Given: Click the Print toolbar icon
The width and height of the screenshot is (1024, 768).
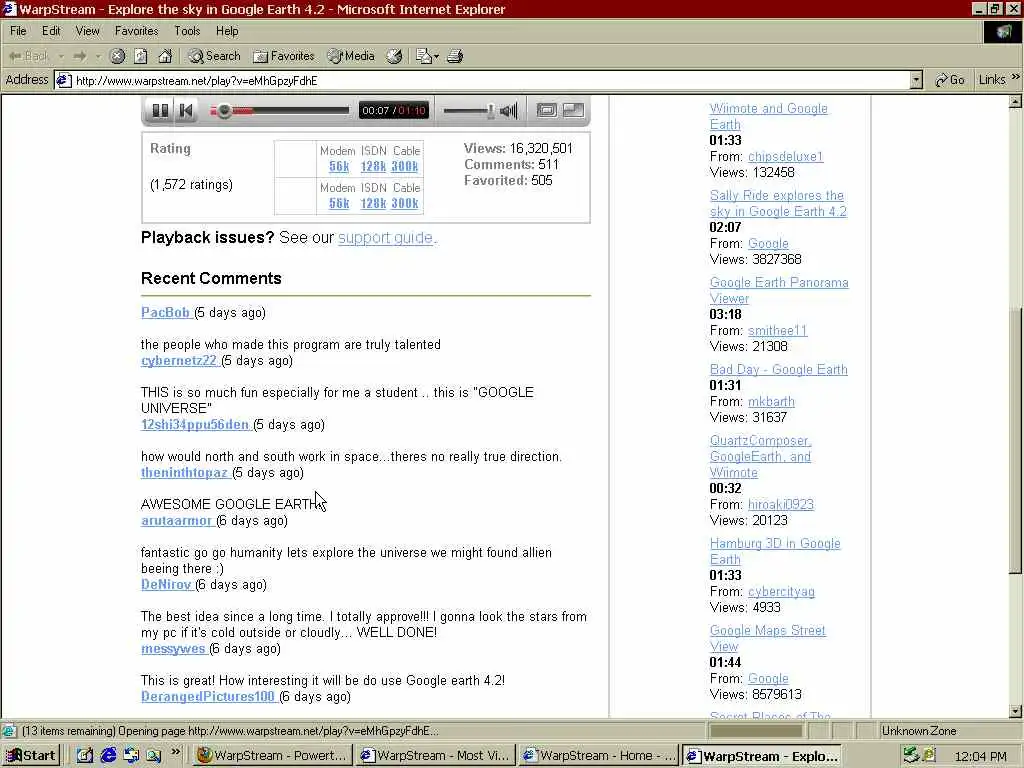Looking at the screenshot, I should click(x=455, y=56).
